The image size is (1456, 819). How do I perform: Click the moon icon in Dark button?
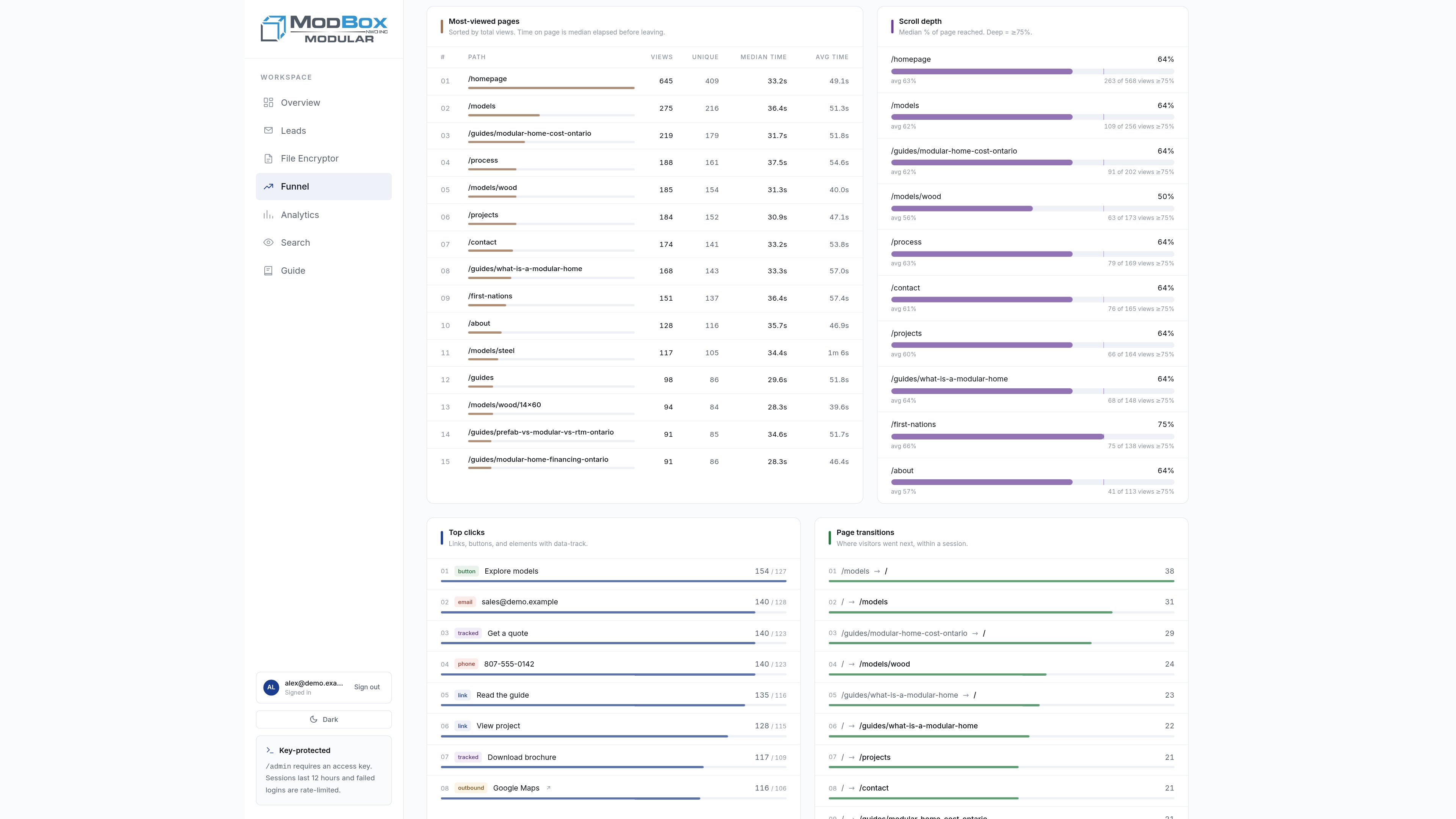click(314, 720)
